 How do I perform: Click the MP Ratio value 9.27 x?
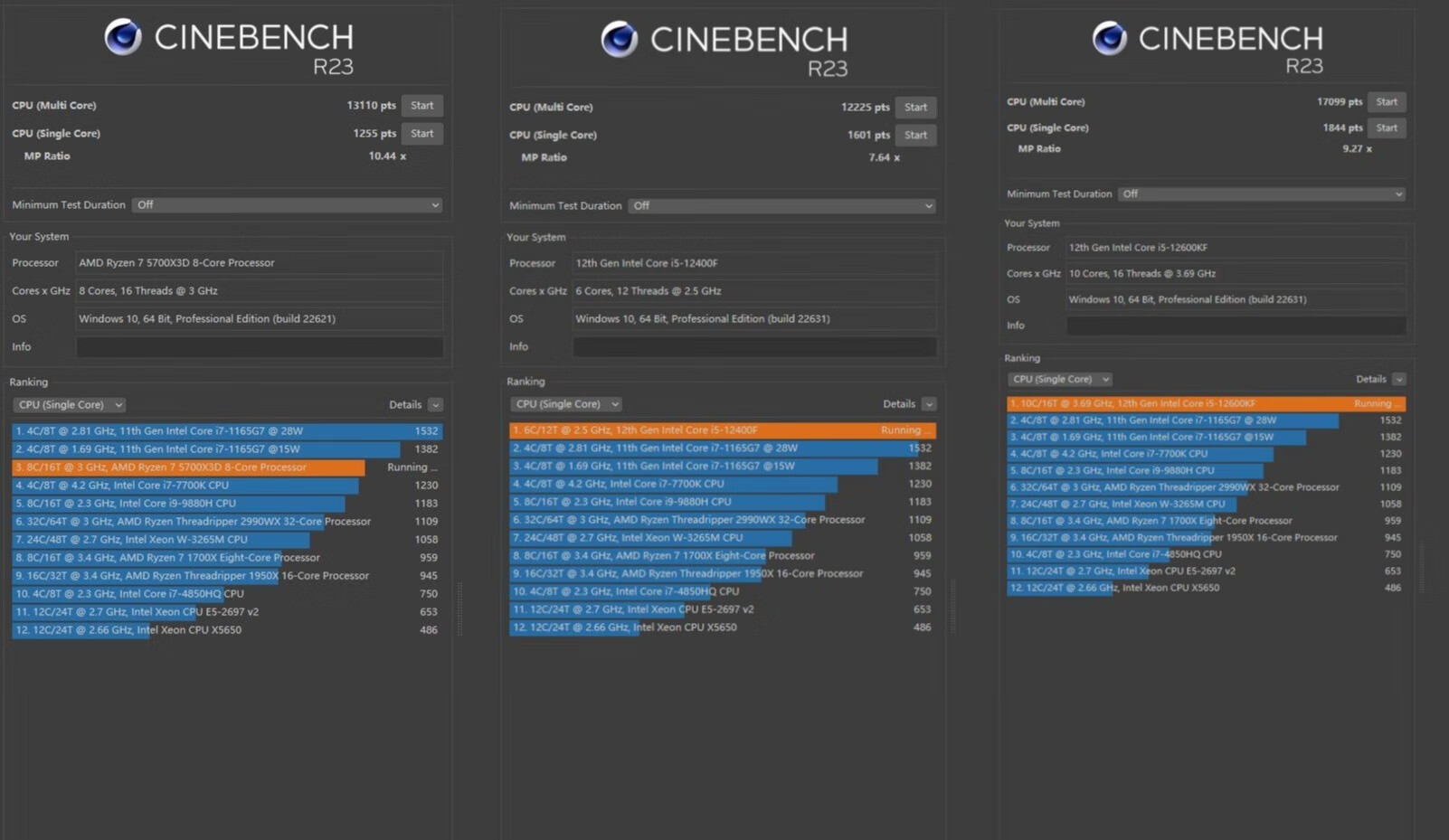pyautogui.click(x=1357, y=149)
